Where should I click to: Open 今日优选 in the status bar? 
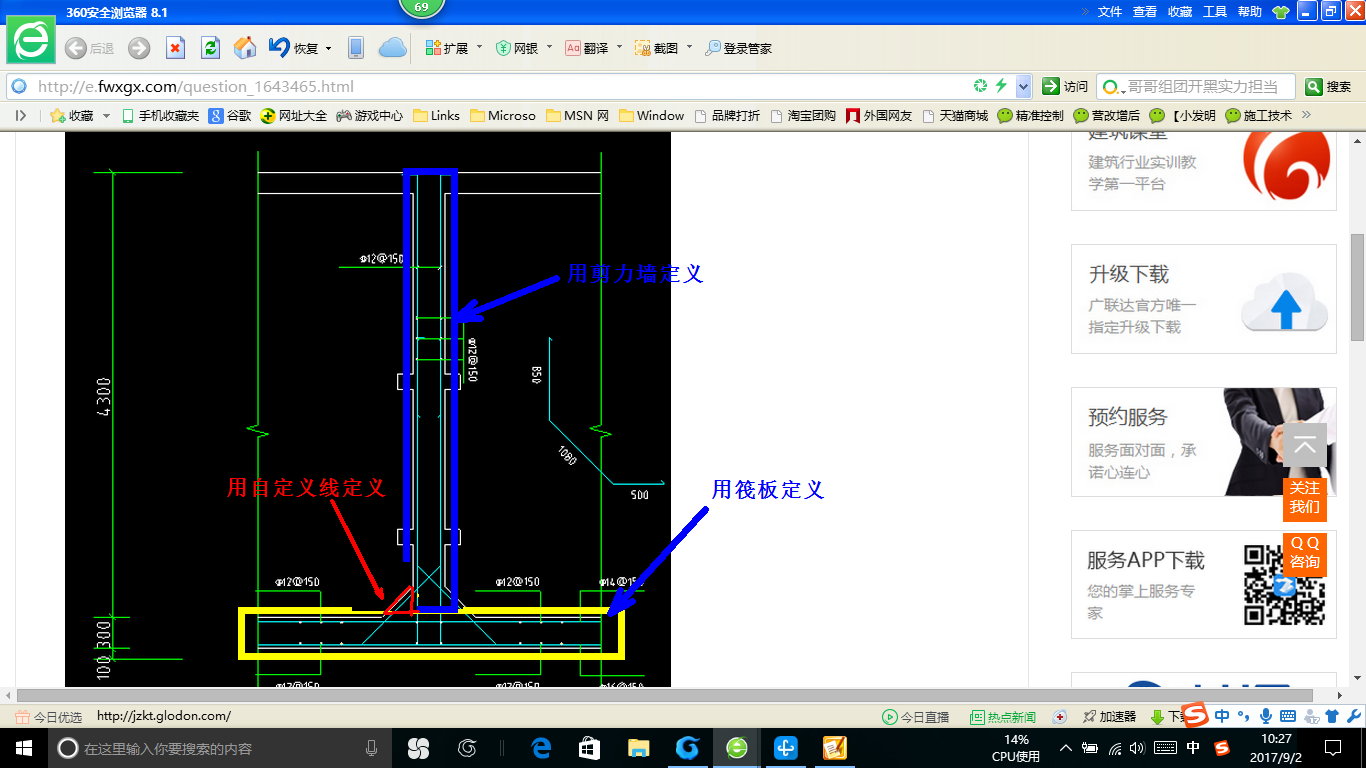click(48, 717)
